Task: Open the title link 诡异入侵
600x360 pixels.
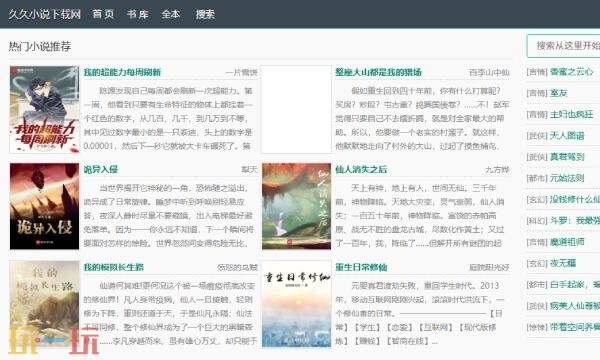Action: 101,169
